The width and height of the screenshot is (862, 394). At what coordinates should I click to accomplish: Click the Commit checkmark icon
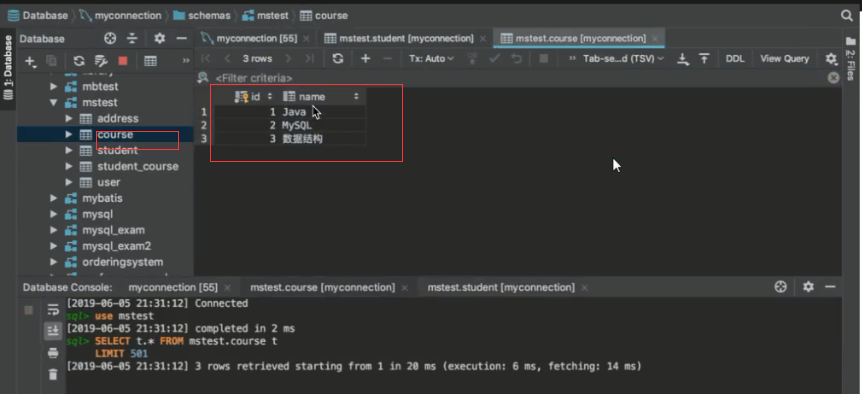click(495, 58)
